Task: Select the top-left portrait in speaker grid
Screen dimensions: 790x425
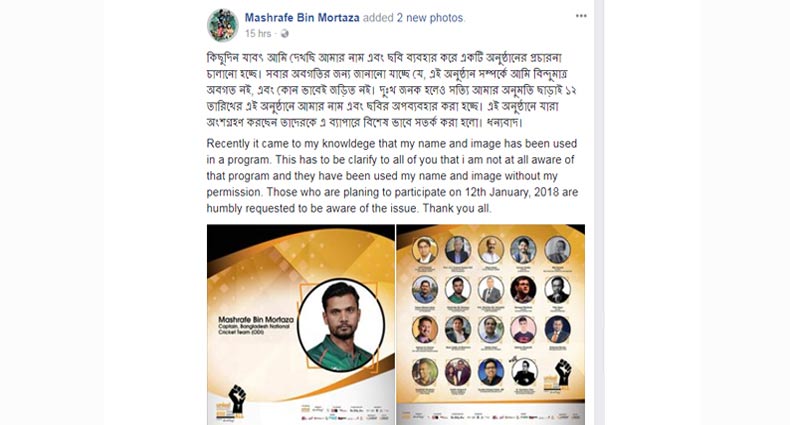Action: click(425, 250)
